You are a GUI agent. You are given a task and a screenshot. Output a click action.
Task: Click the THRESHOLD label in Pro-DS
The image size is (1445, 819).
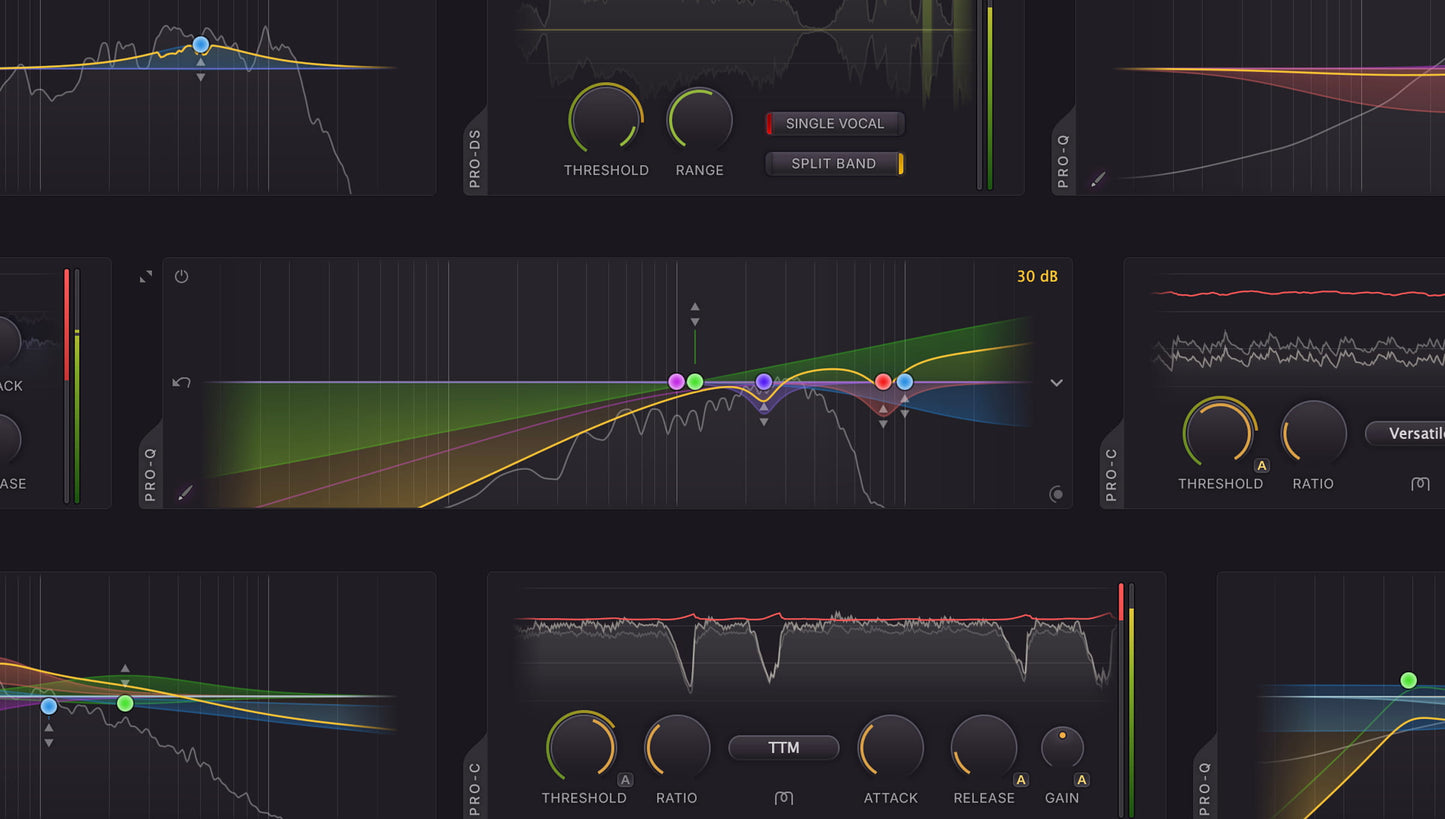[606, 170]
